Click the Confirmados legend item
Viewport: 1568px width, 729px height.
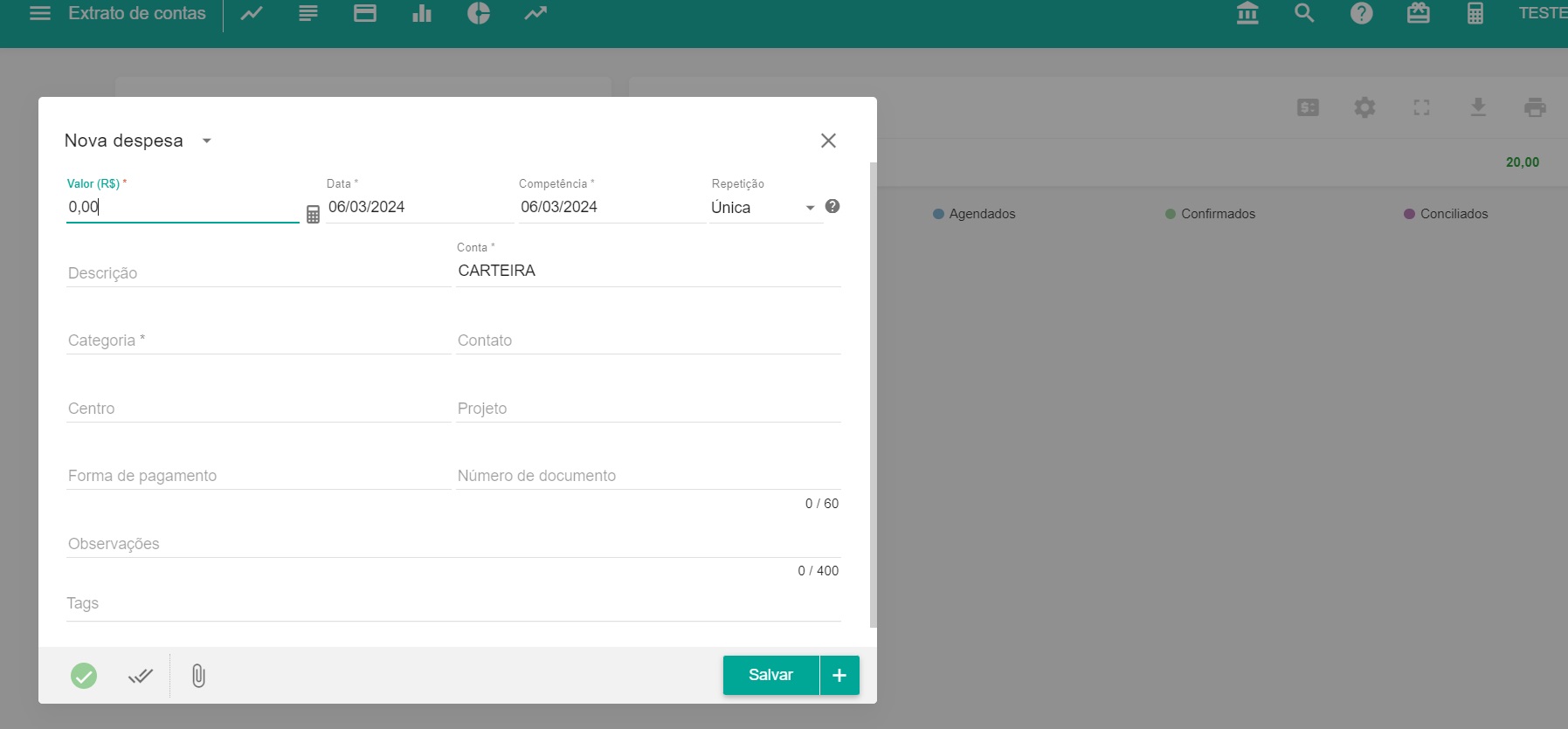[1210, 214]
